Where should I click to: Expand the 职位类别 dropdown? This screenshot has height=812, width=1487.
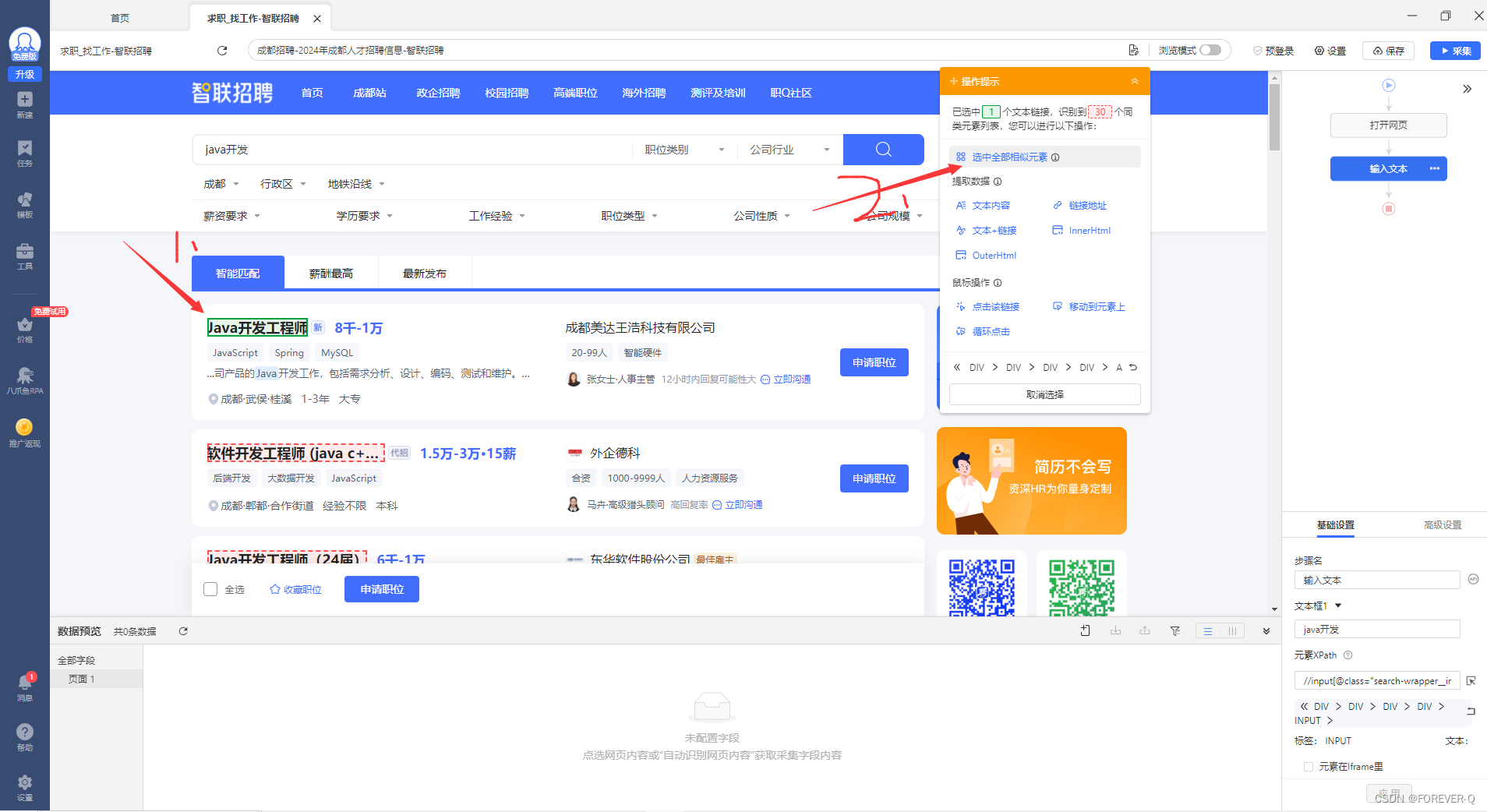tap(684, 150)
